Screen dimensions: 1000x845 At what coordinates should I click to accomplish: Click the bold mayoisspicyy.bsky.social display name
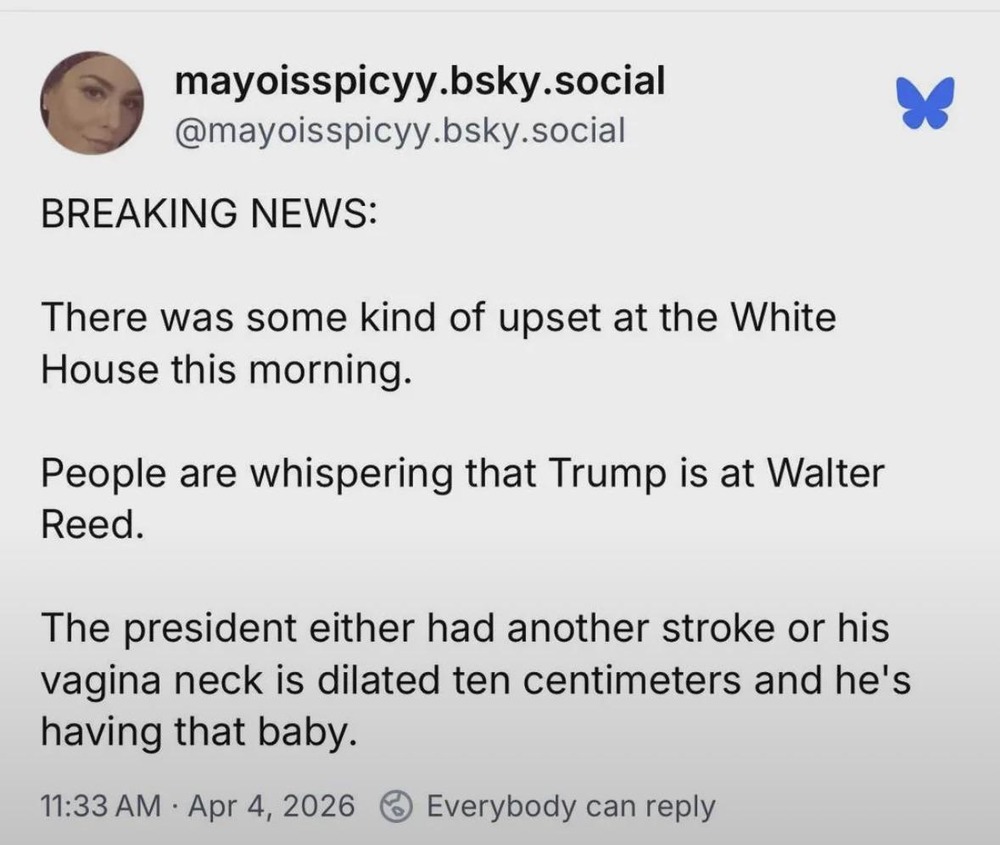coord(419,81)
